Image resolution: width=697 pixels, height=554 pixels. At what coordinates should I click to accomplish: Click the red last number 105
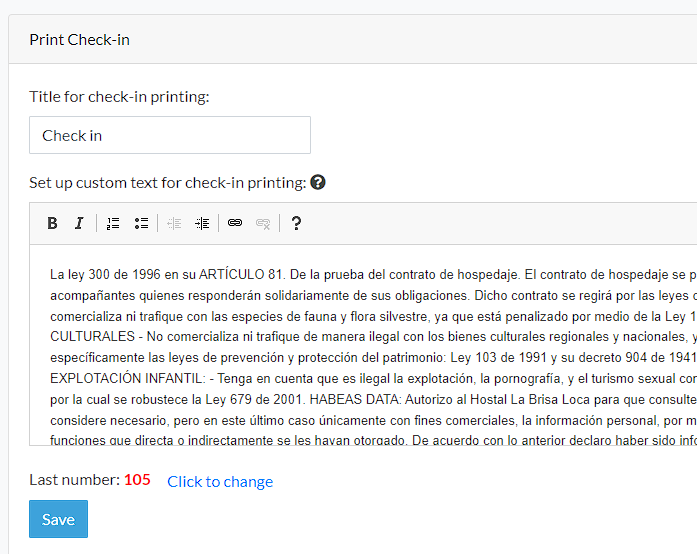[x=137, y=480]
